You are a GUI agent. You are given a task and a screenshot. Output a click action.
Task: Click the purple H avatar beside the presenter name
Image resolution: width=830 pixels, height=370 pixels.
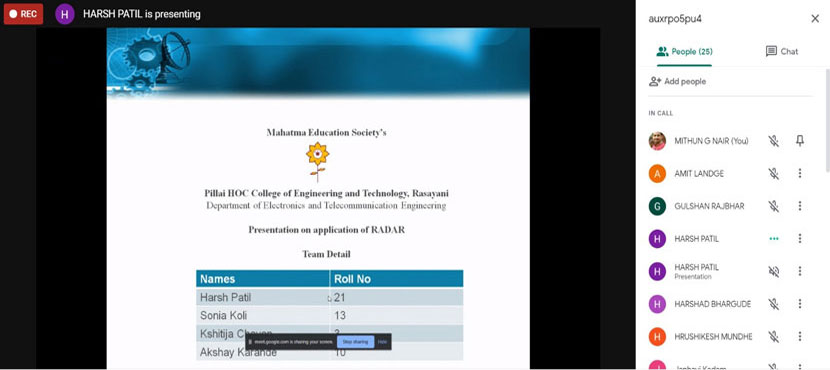click(x=65, y=14)
